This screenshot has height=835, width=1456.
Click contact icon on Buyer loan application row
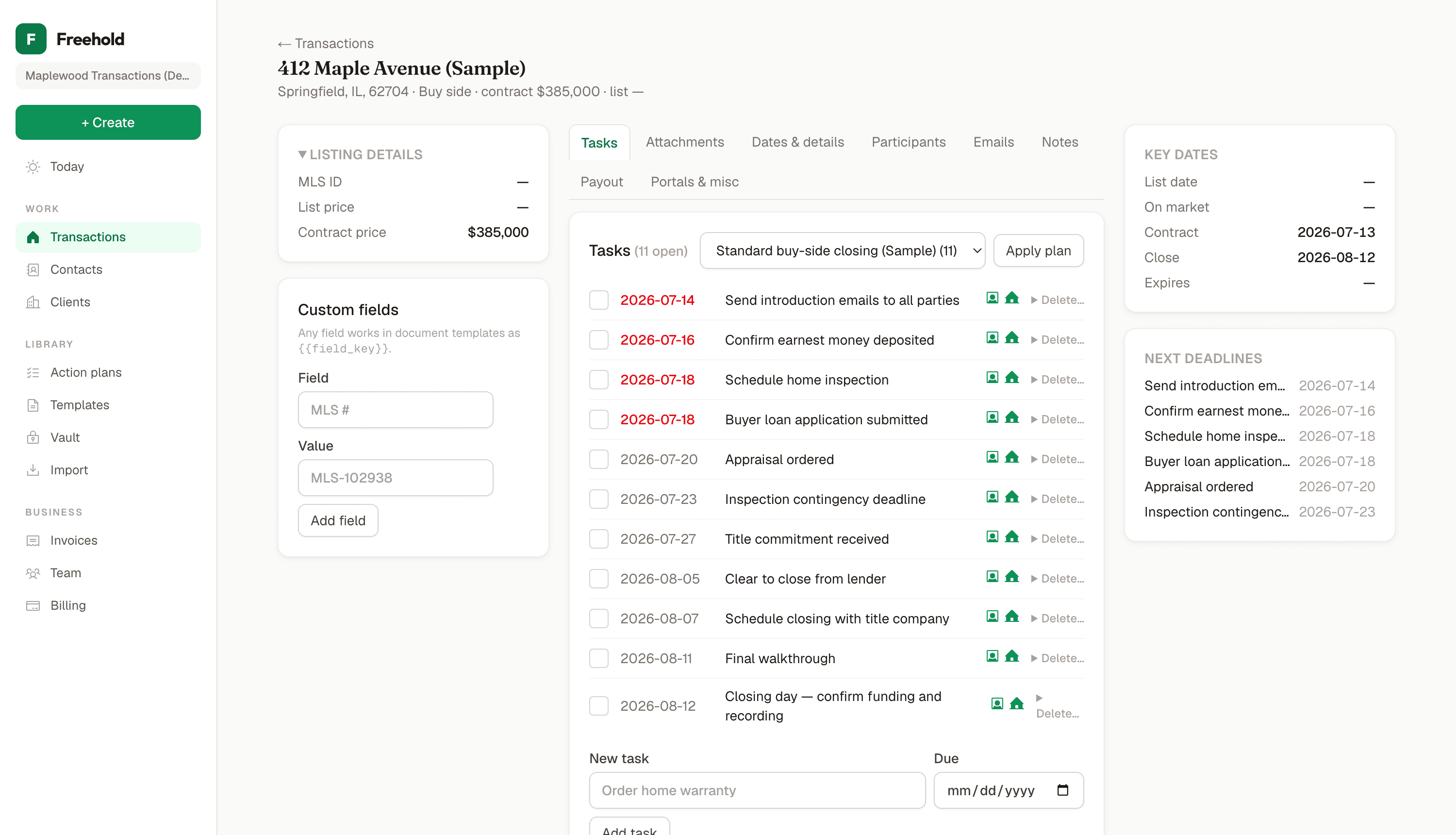(992, 417)
